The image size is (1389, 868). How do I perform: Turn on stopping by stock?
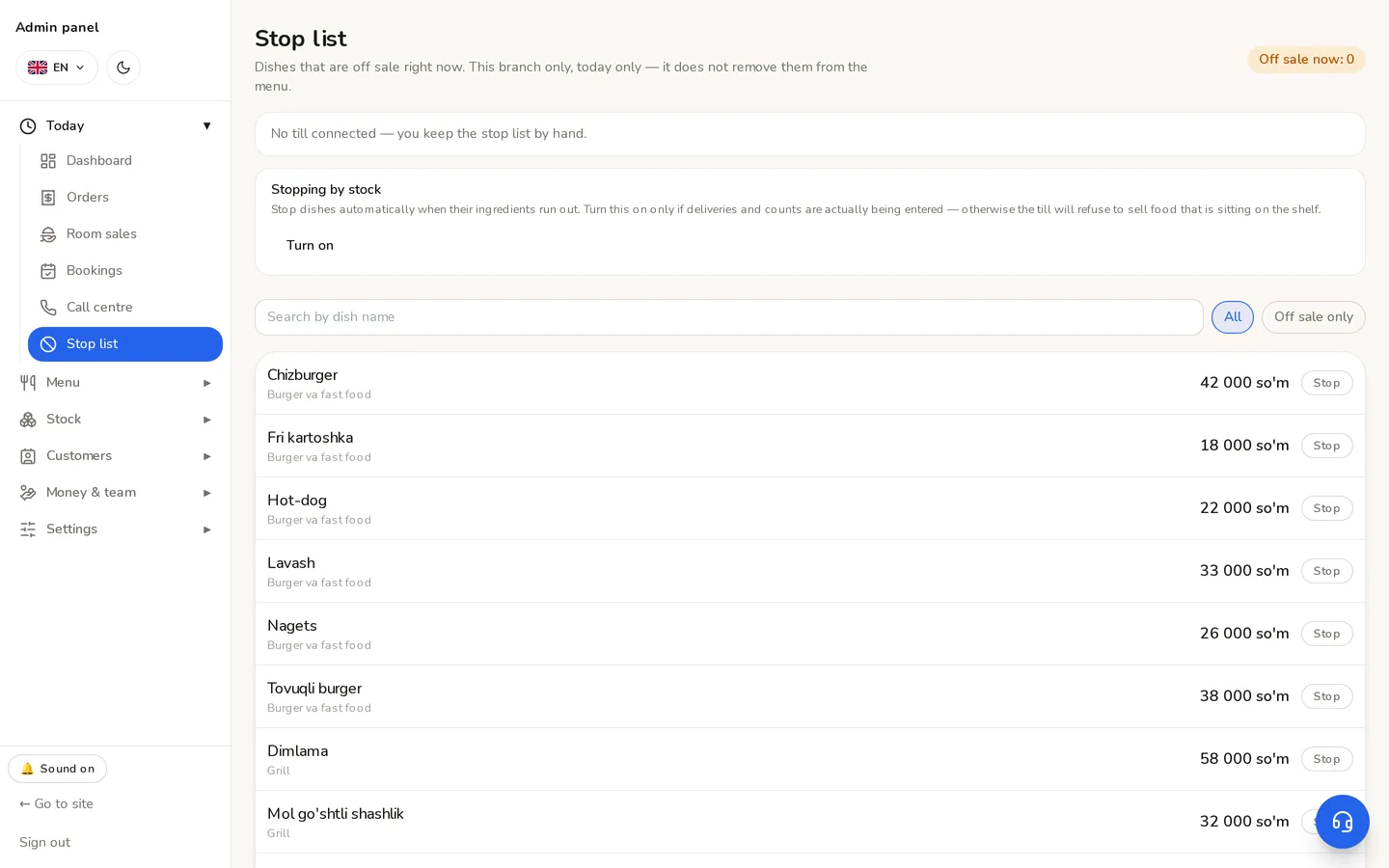tap(310, 246)
